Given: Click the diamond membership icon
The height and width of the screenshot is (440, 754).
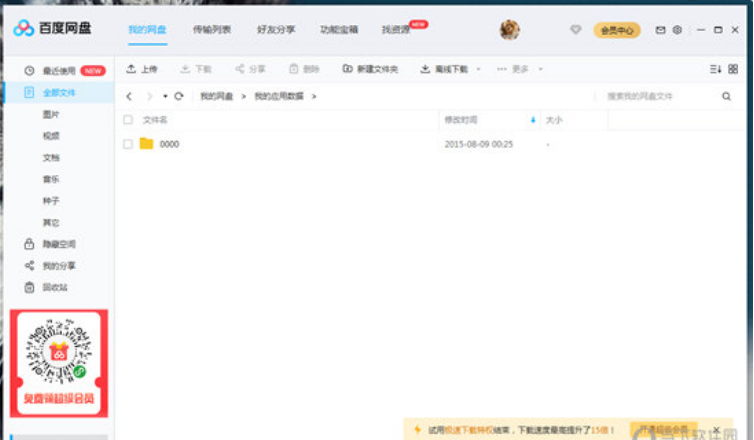Looking at the screenshot, I should click(x=576, y=30).
